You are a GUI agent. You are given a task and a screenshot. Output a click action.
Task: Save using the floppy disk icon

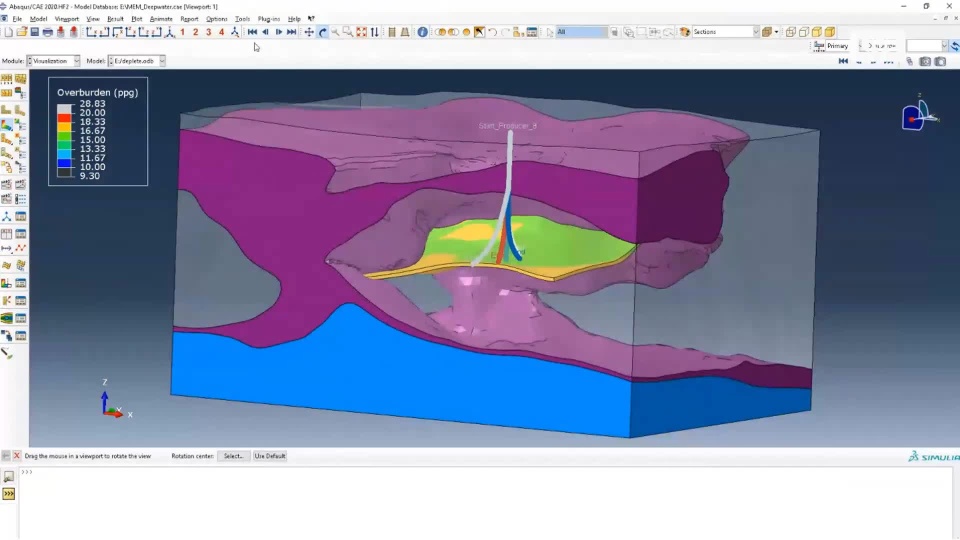(x=34, y=32)
